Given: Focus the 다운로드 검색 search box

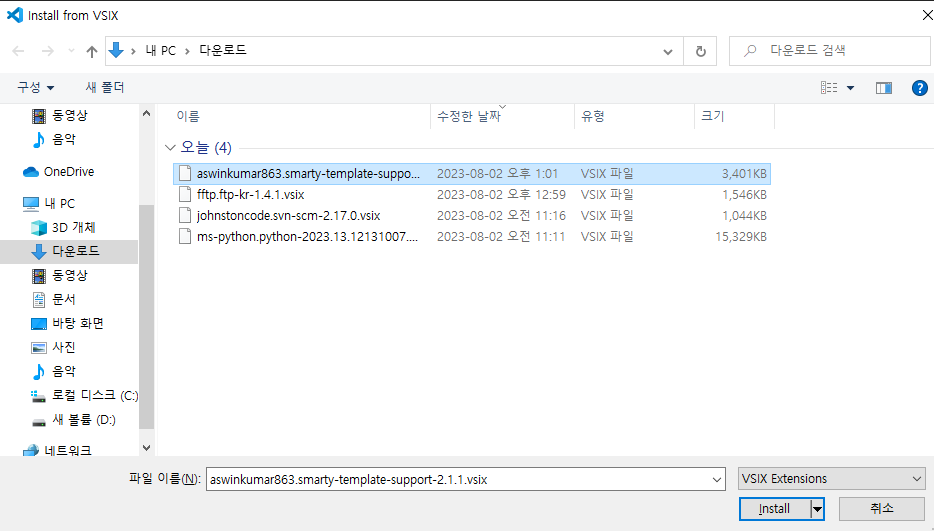Looking at the screenshot, I should [x=829, y=51].
